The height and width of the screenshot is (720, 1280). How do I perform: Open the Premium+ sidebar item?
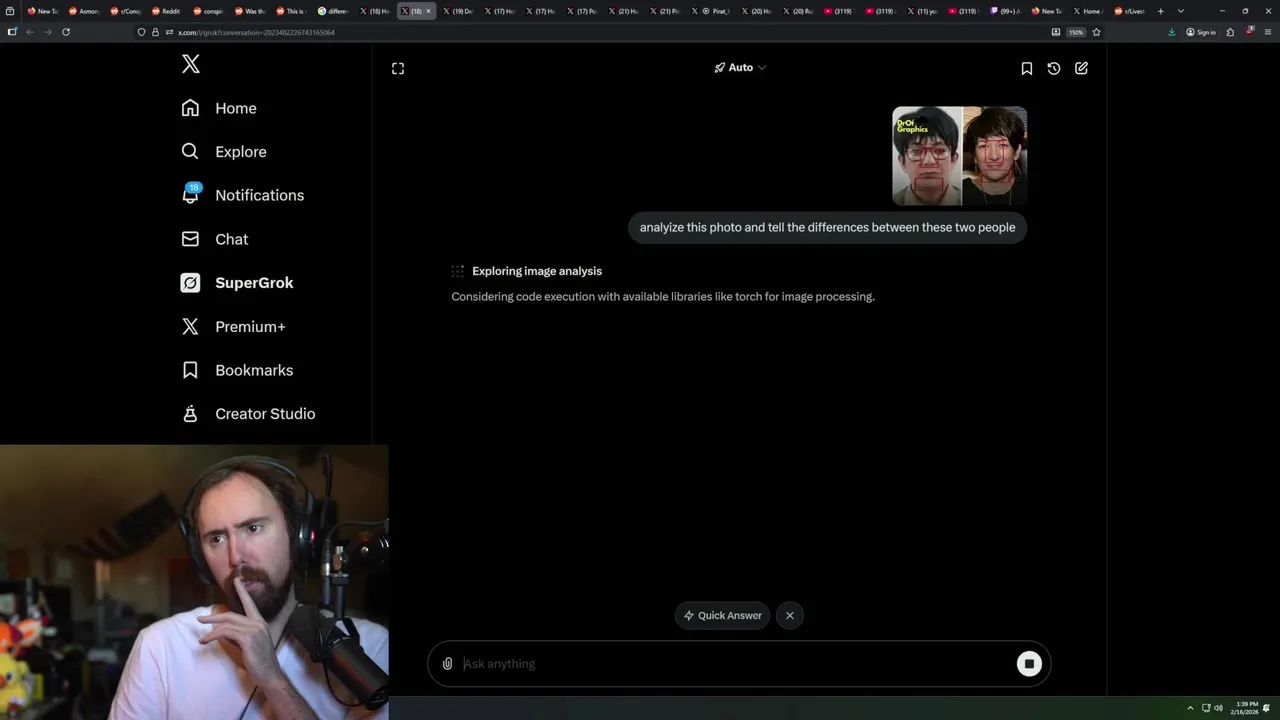point(233,326)
